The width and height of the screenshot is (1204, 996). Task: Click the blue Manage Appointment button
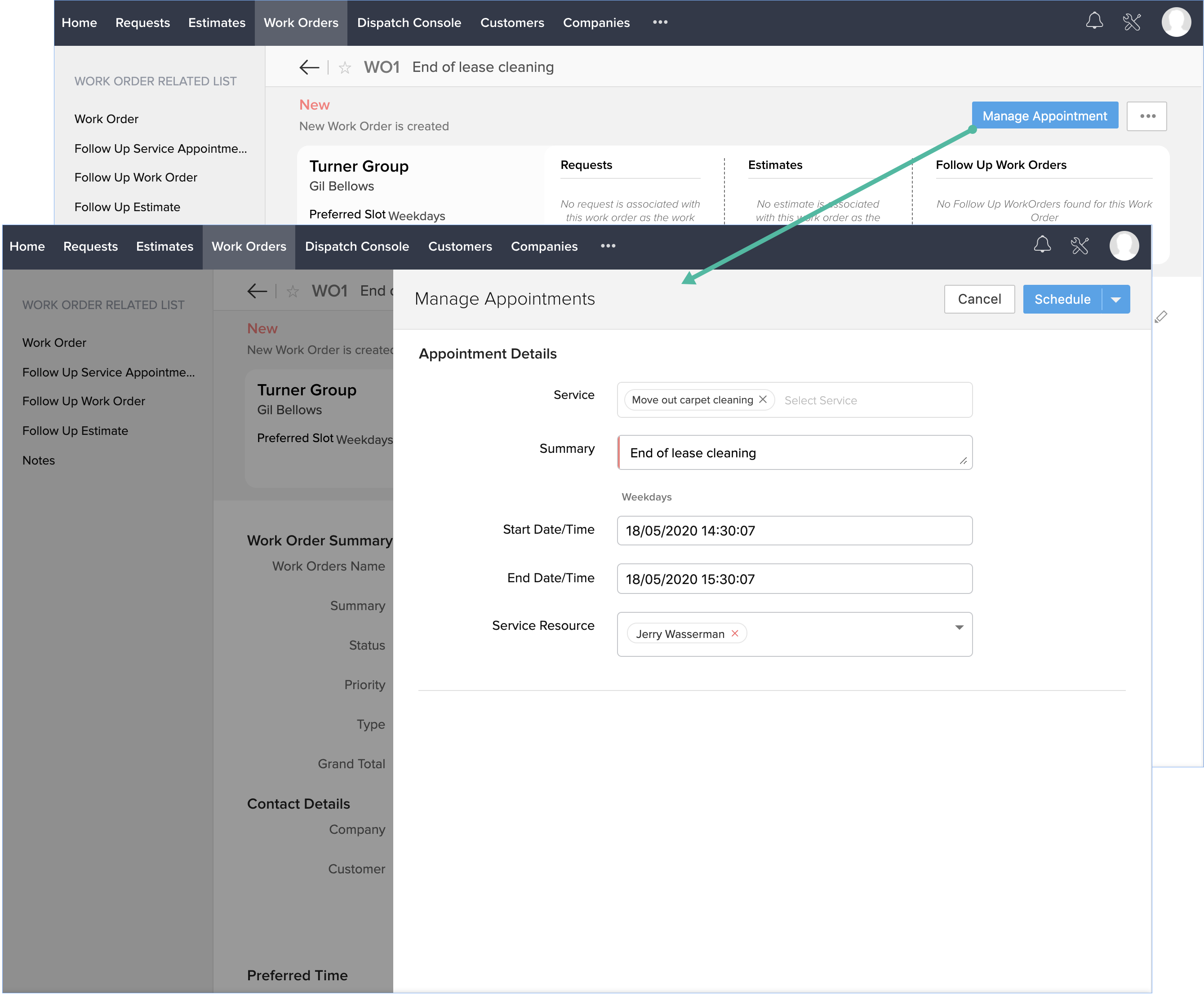tap(1044, 116)
